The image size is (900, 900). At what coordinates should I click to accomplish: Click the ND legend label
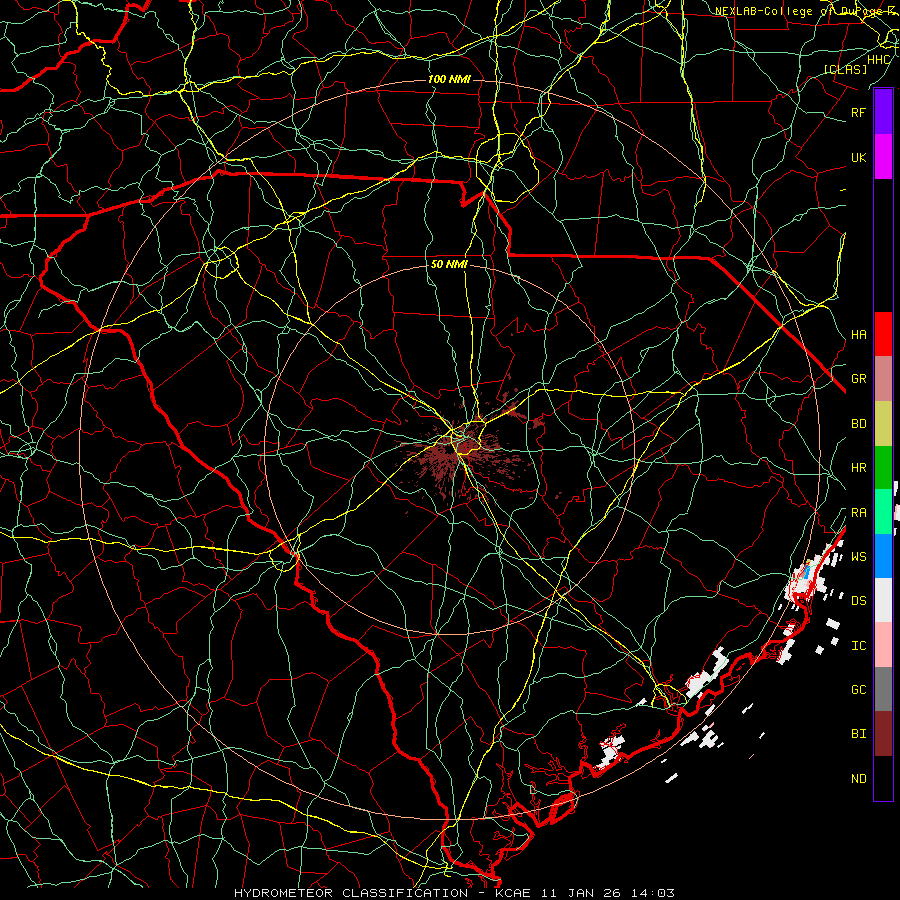858,779
